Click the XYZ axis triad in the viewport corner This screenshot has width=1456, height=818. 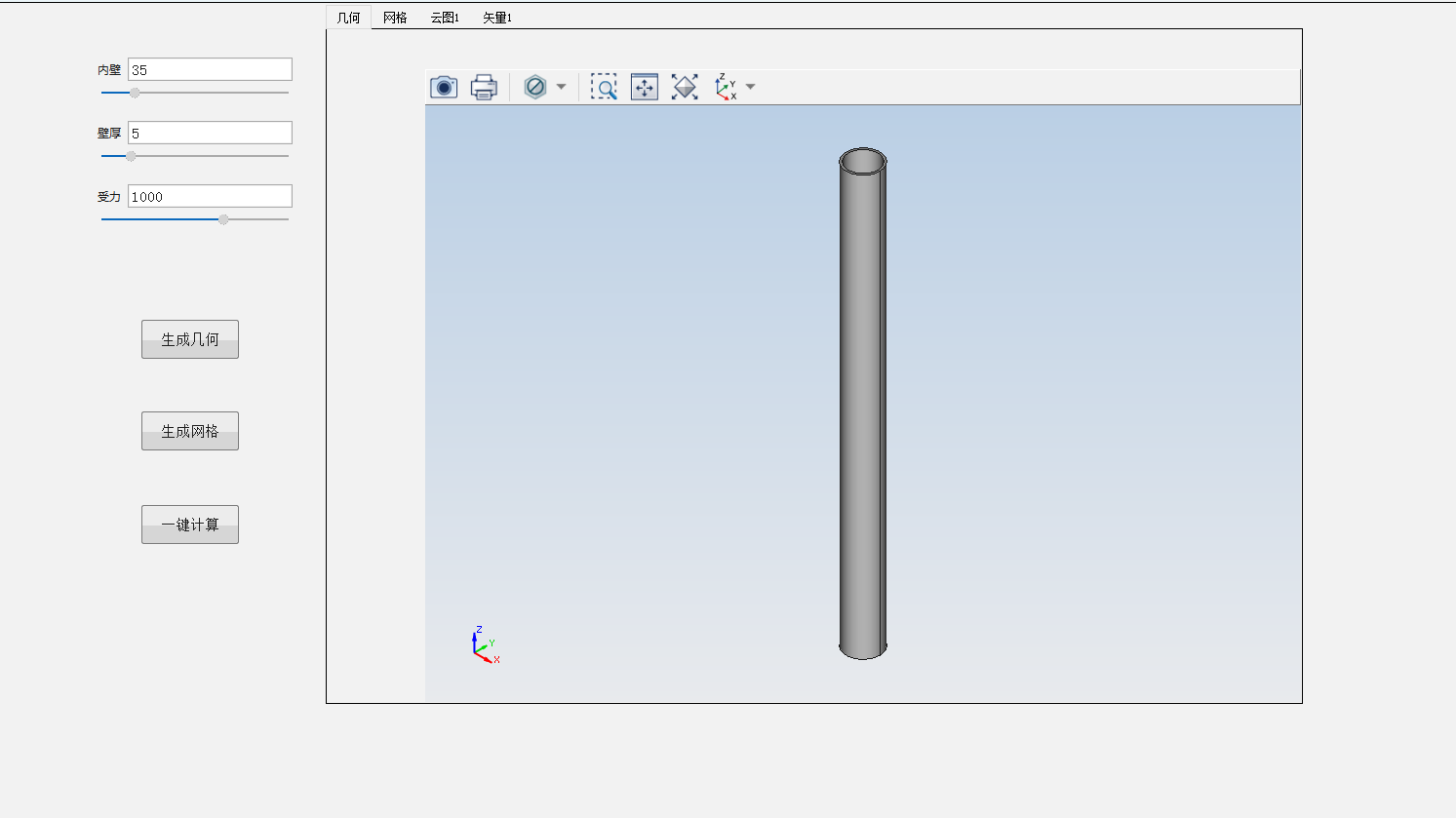click(486, 645)
